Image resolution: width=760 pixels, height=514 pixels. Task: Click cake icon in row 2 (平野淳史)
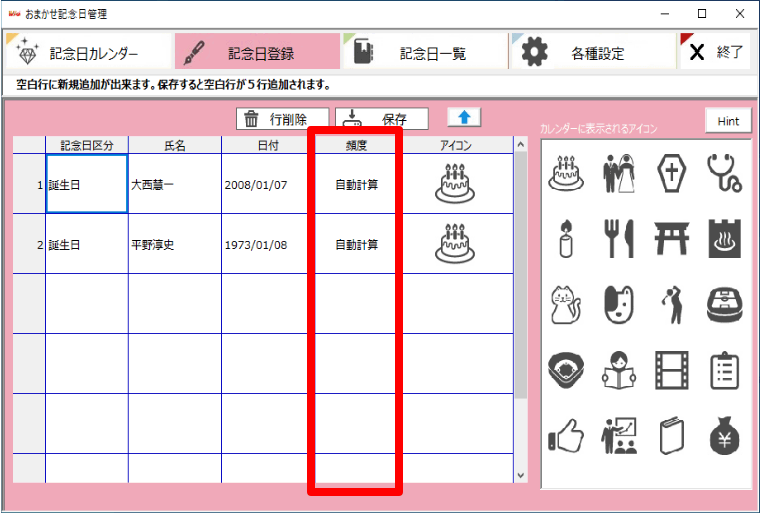[455, 244]
